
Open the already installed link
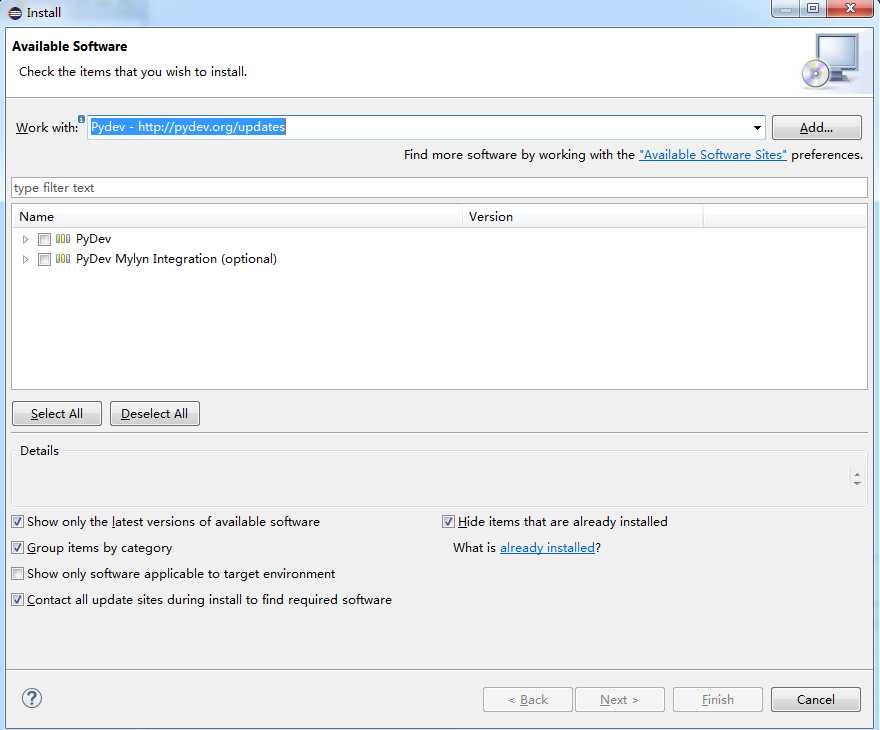click(547, 548)
